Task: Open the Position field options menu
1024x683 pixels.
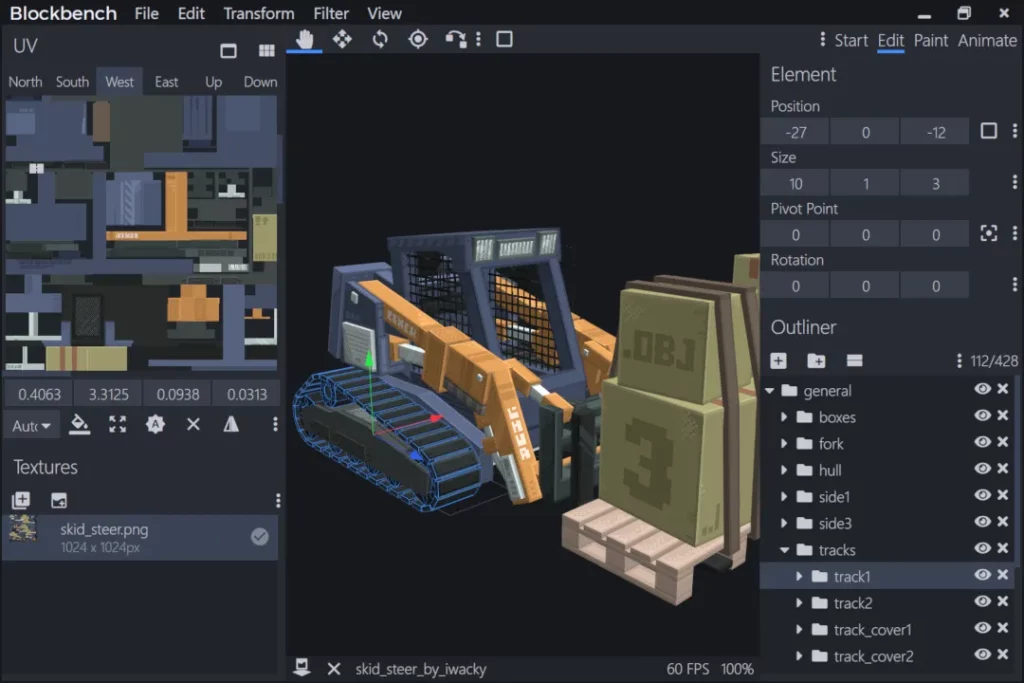Action: coord(1014,131)
